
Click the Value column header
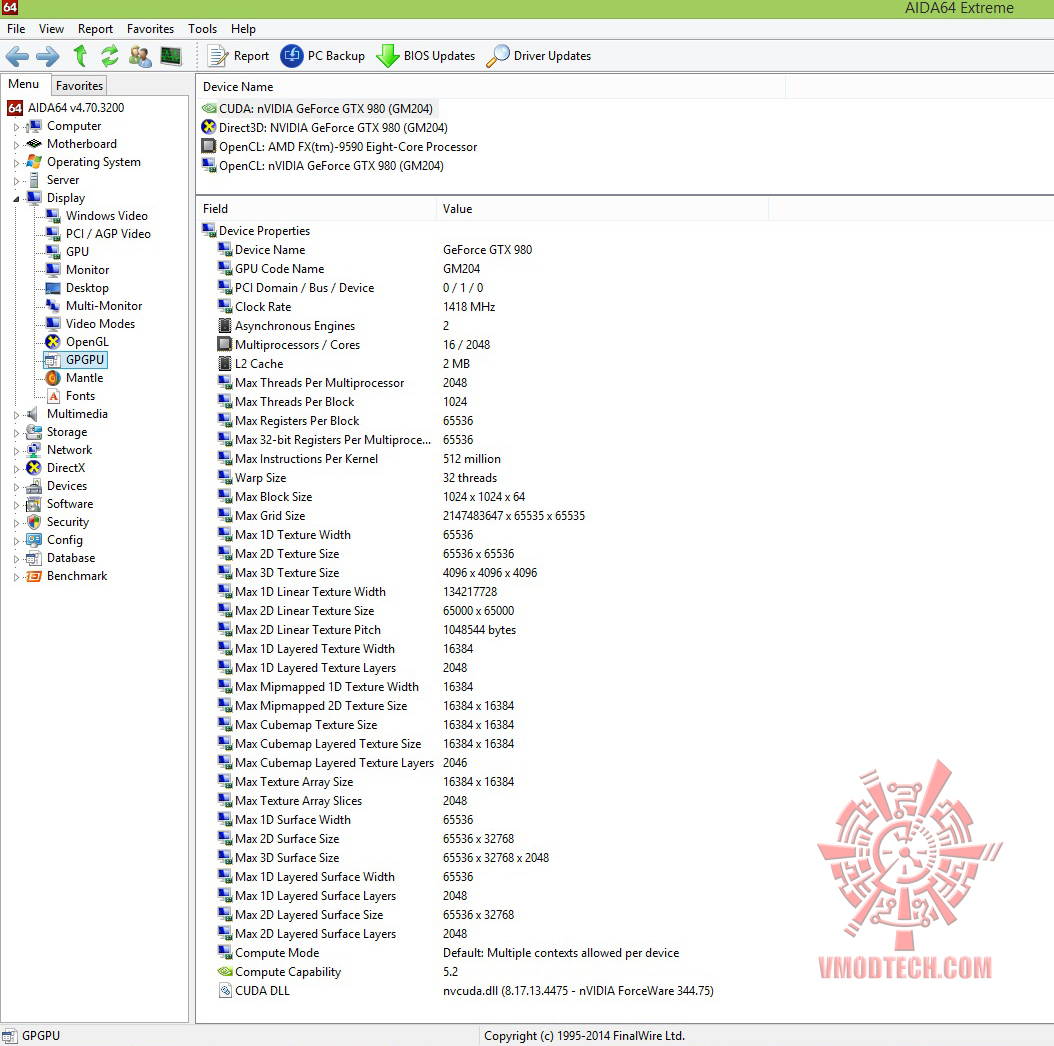[602, 209]
